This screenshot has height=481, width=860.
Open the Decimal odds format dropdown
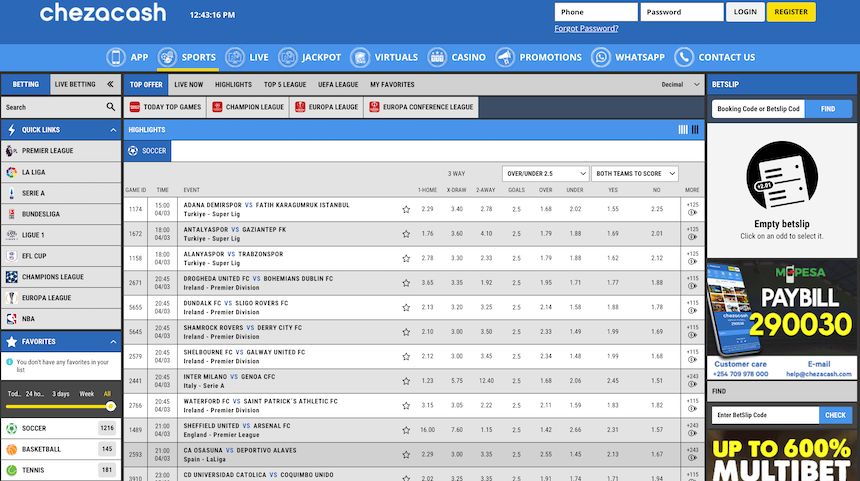click(x=680, y=85)
